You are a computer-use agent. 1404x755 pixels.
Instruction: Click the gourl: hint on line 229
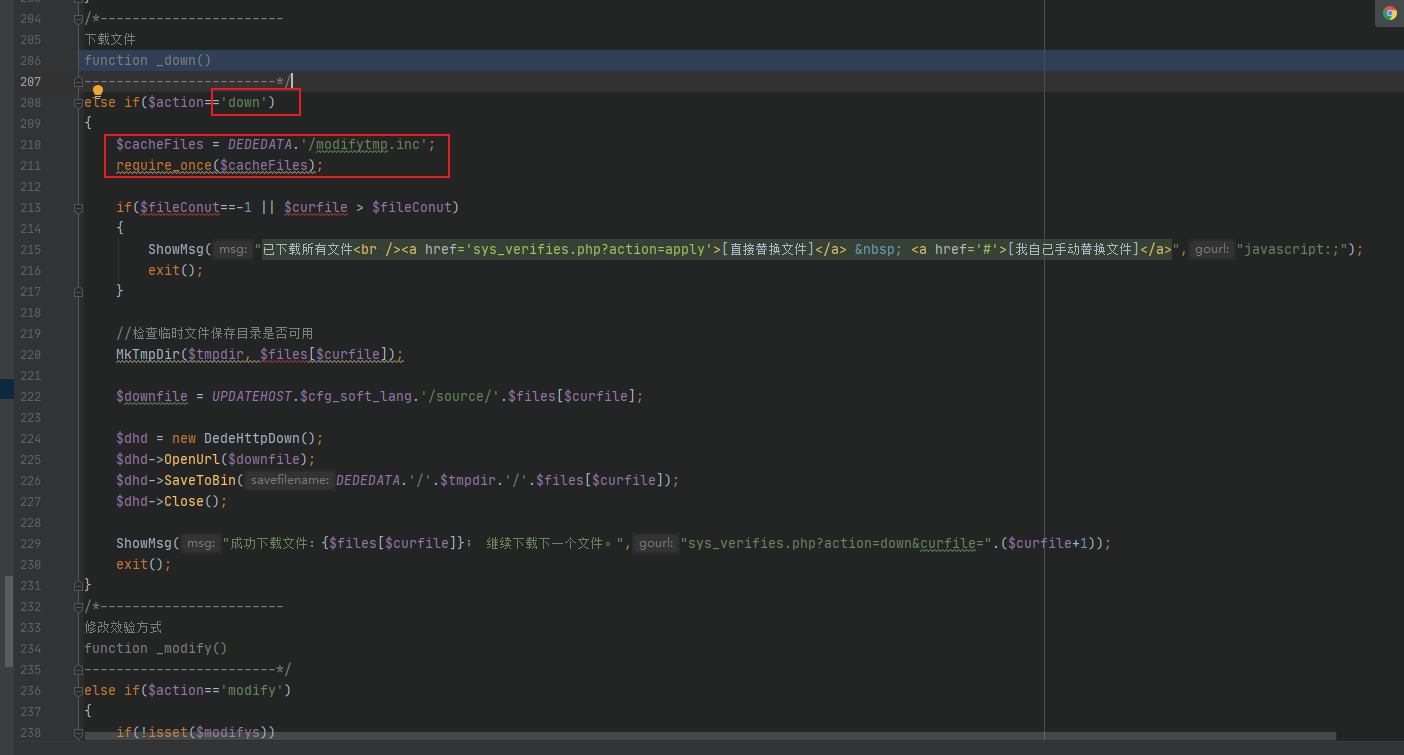pyautogui.click(x=655, y=543)
